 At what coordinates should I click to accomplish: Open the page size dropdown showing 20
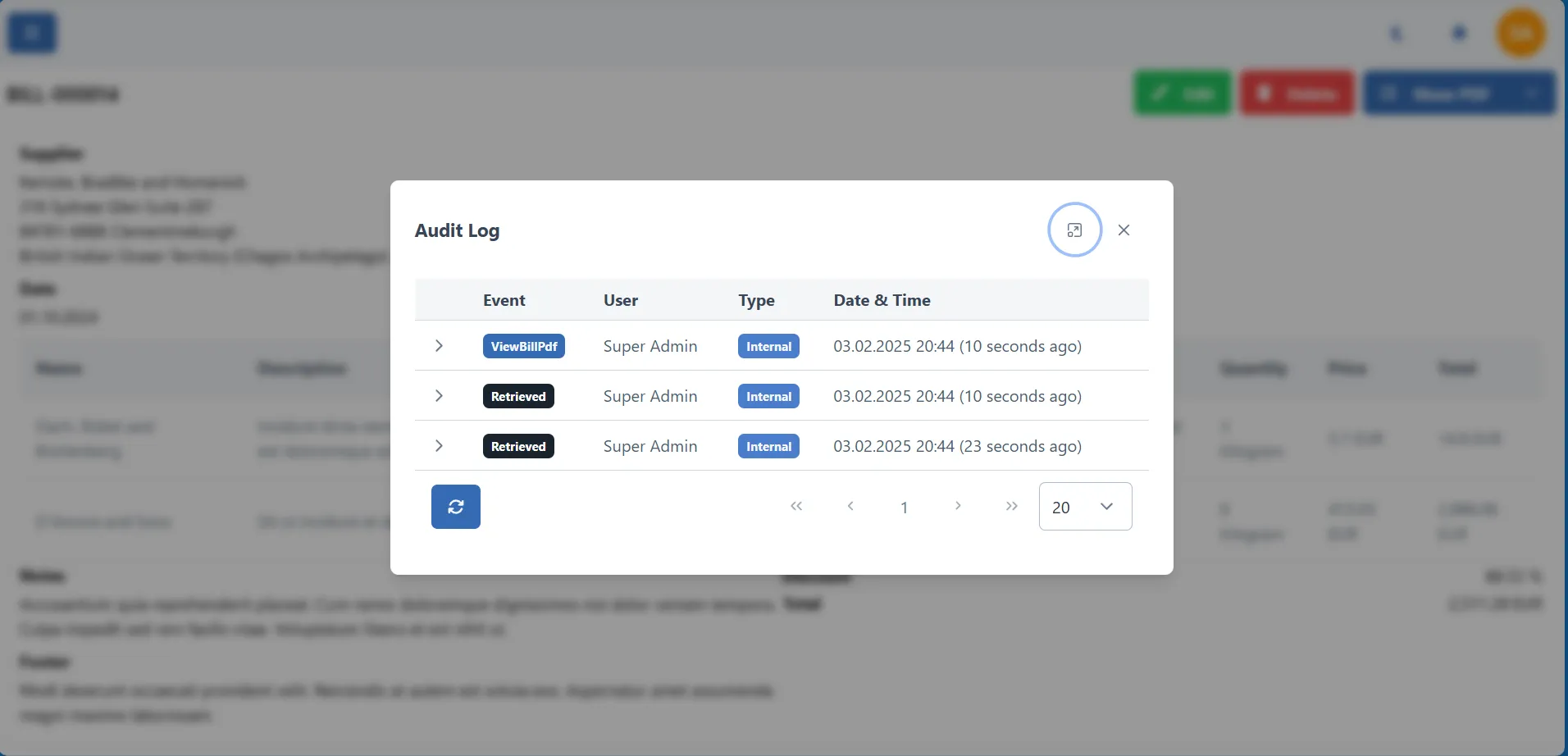click(1084, 507)
